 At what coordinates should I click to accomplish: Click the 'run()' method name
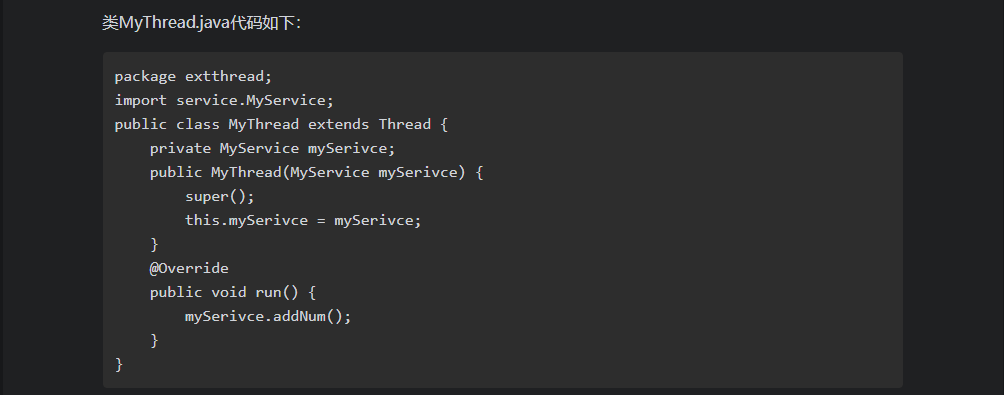[277, 293]
